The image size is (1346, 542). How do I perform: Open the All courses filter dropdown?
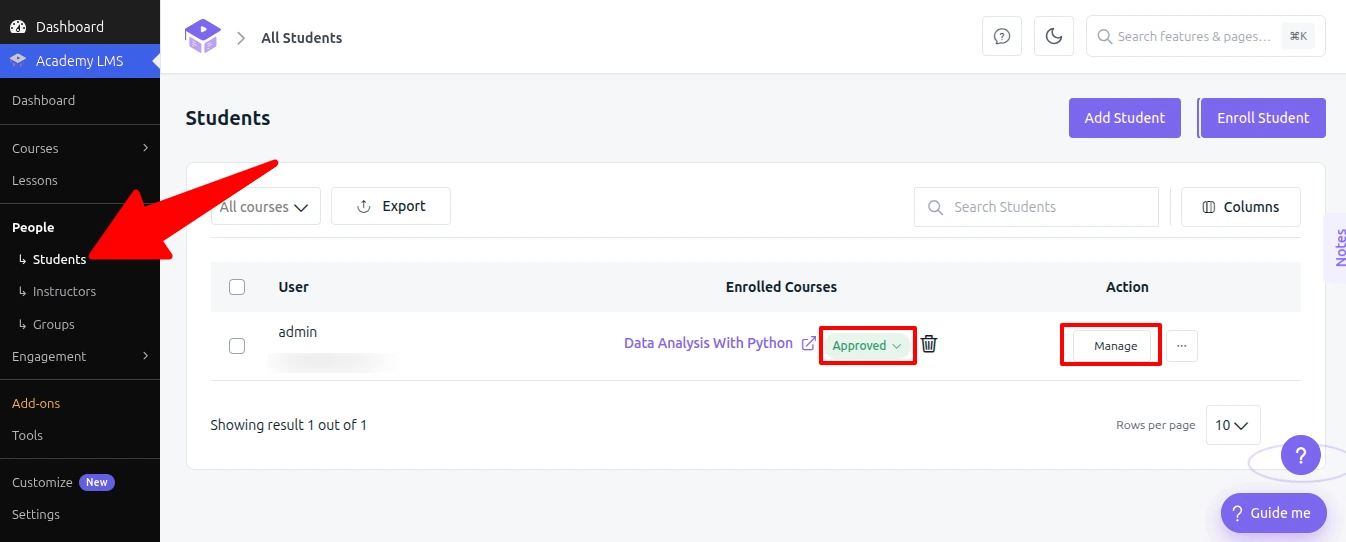265,207
